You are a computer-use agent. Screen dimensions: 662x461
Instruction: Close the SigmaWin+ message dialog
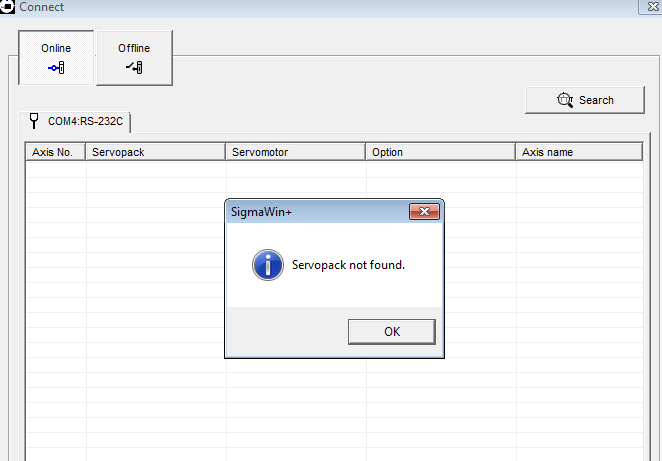coord(424,212)
